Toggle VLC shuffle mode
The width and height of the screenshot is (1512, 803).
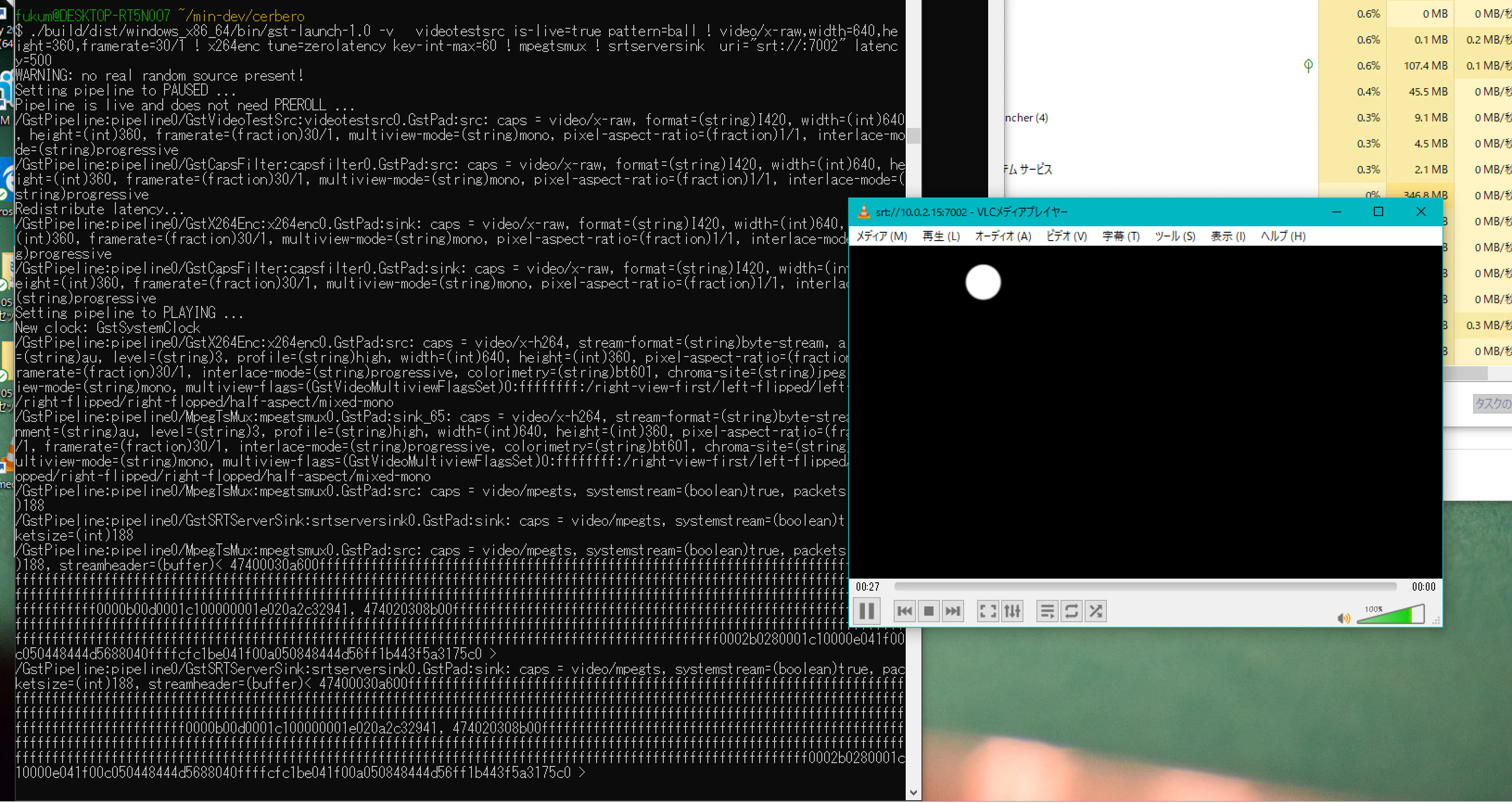1096,612
